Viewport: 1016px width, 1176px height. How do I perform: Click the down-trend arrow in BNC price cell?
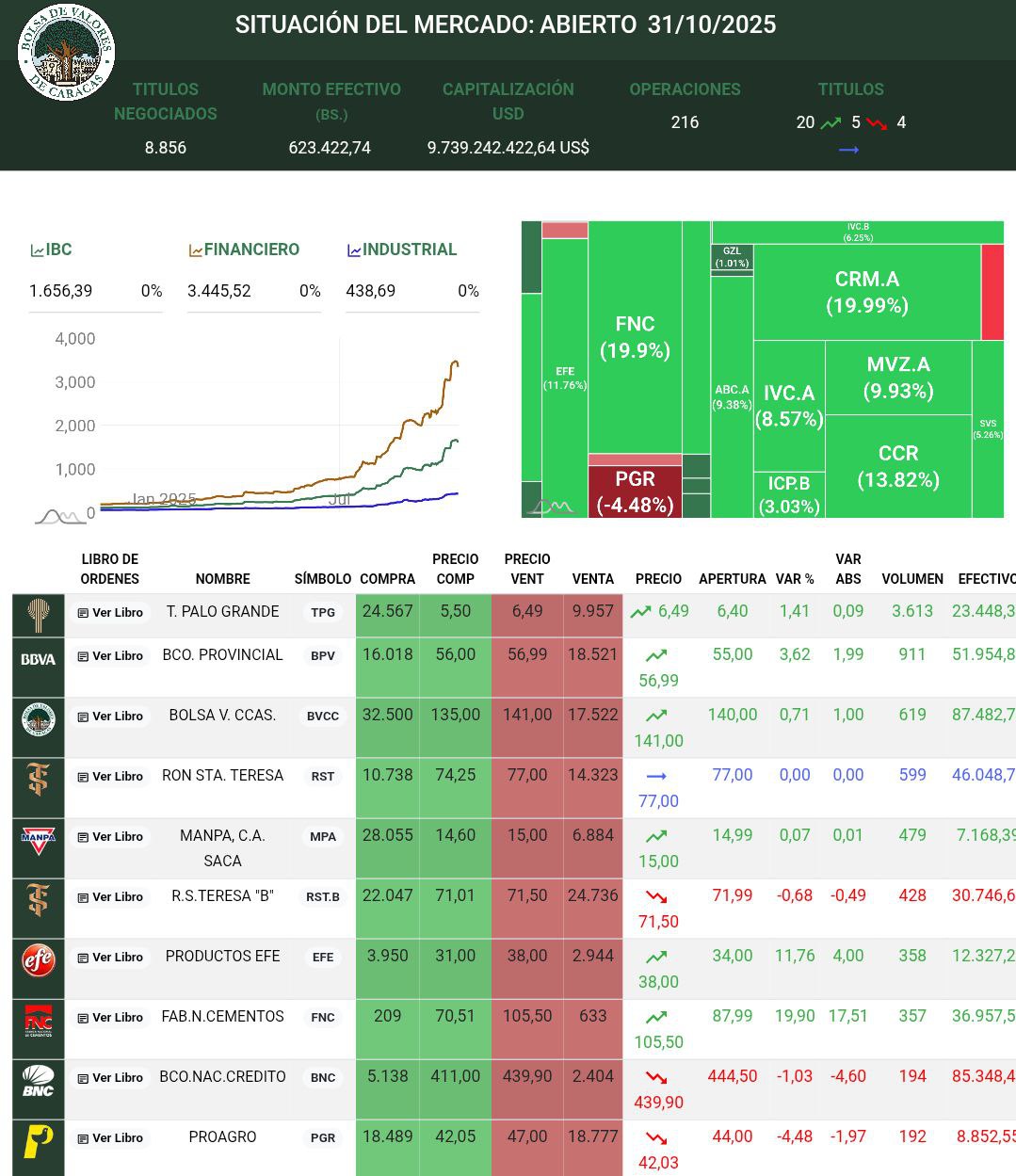tap(656, 1077)
